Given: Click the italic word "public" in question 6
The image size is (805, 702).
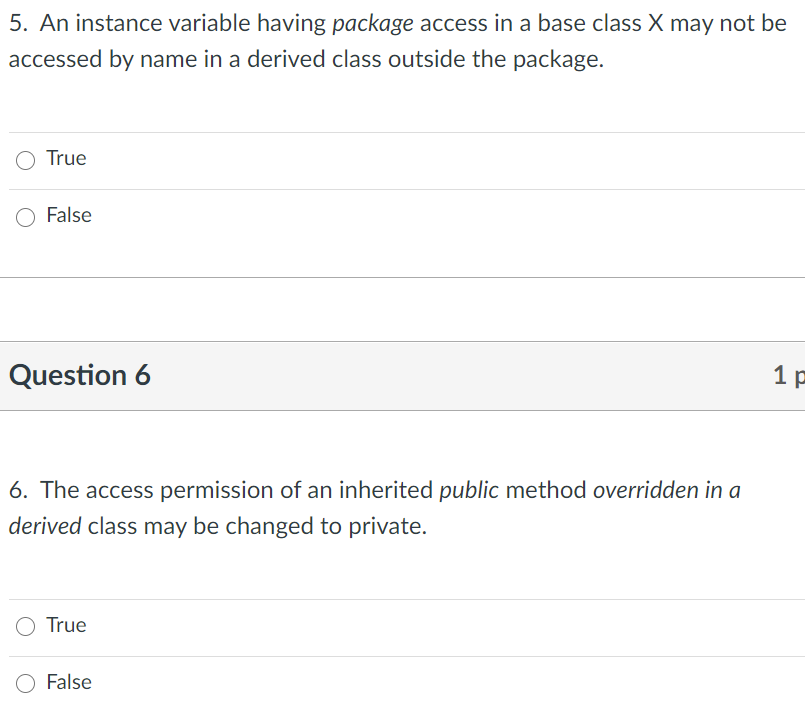Looking at the screenshot, I should click(x=469, y=490).
